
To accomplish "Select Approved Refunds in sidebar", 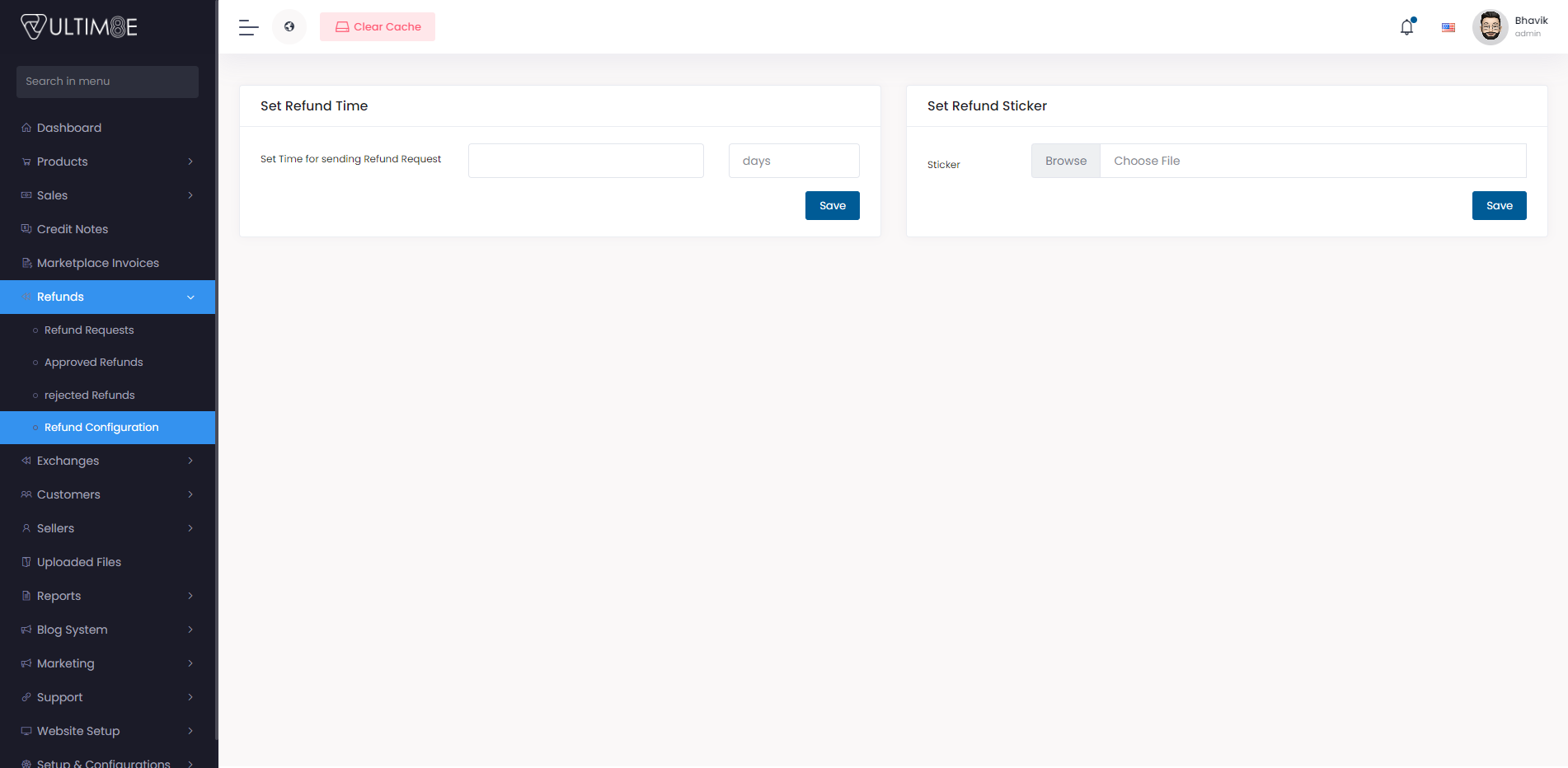I will point(93,362).
